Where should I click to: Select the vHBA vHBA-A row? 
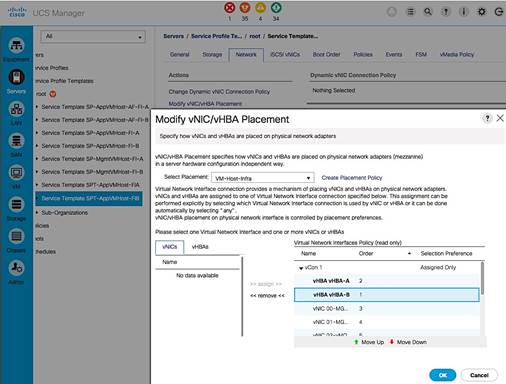387,281
